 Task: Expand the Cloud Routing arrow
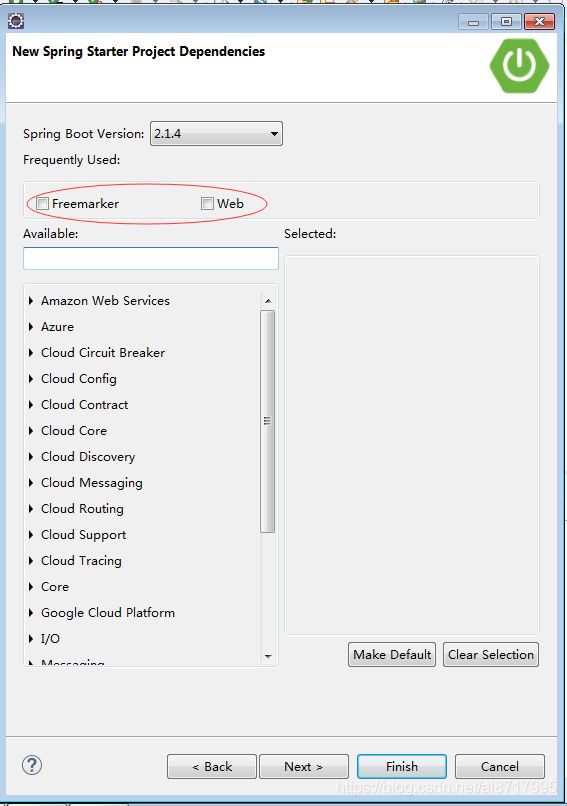click(31, 509)
